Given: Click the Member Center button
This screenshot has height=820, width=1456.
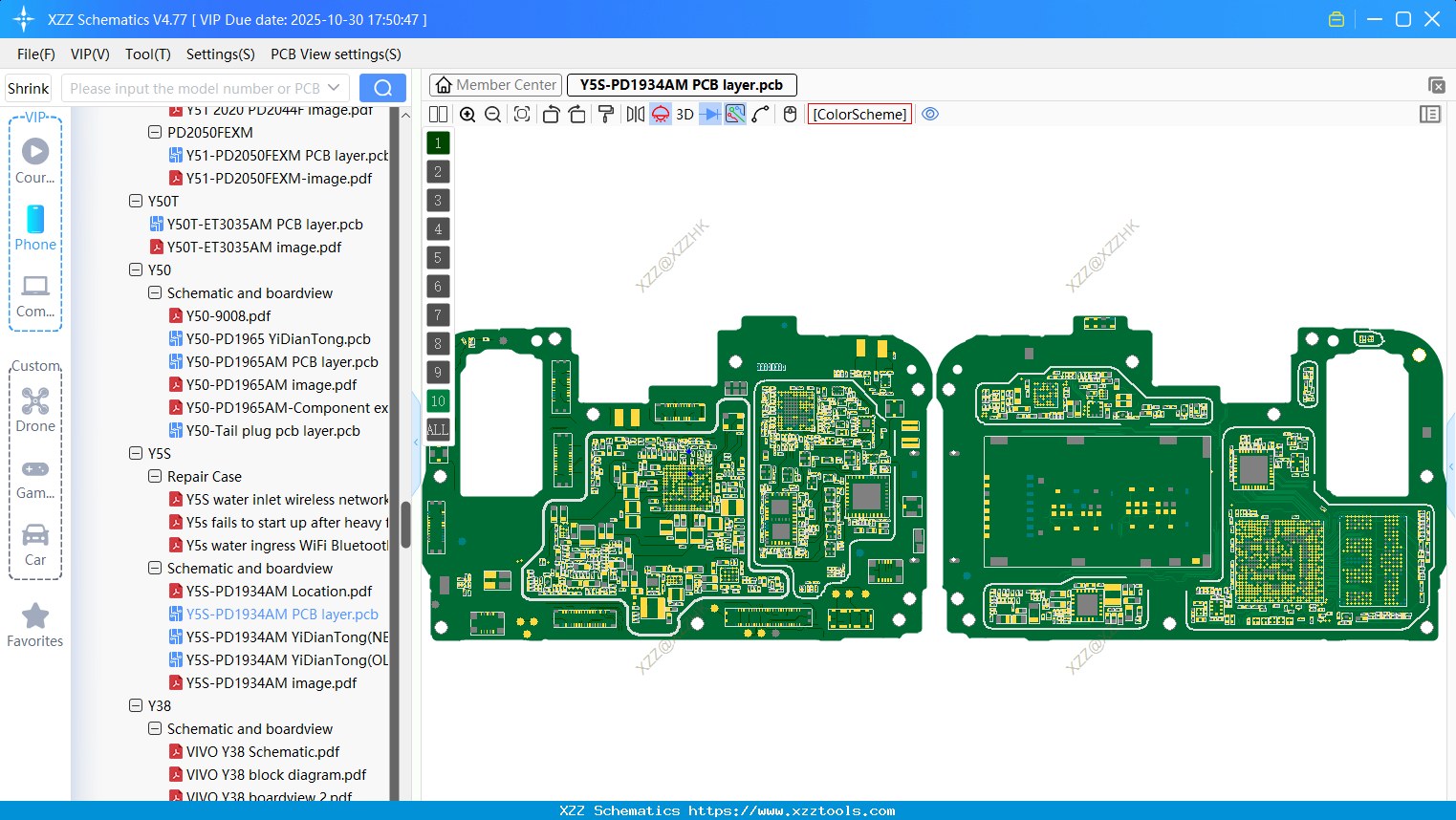Looking at the screenshot, I should (495, 84).
